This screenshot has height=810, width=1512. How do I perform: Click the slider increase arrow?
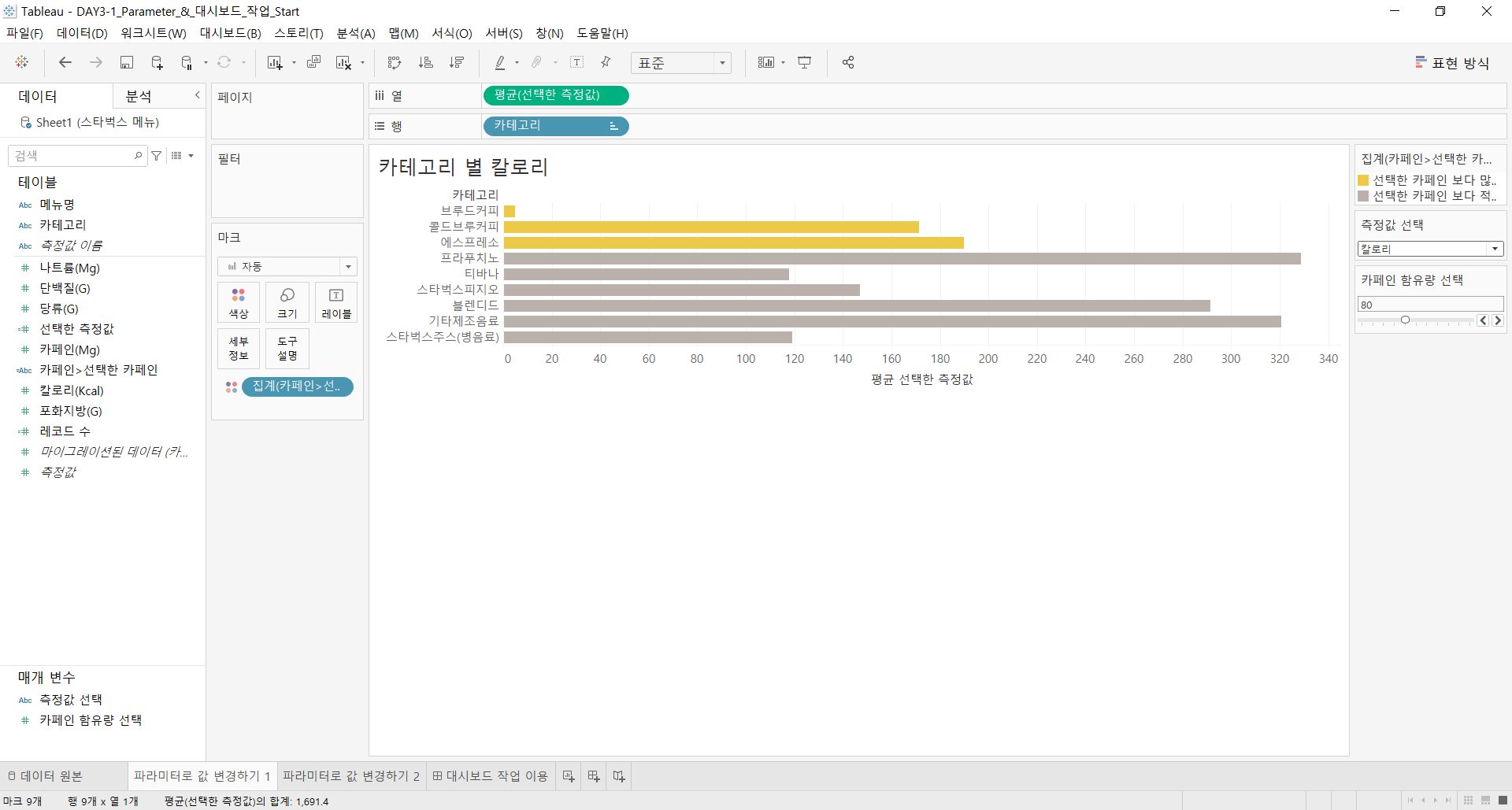click(x=1498, y=320)
